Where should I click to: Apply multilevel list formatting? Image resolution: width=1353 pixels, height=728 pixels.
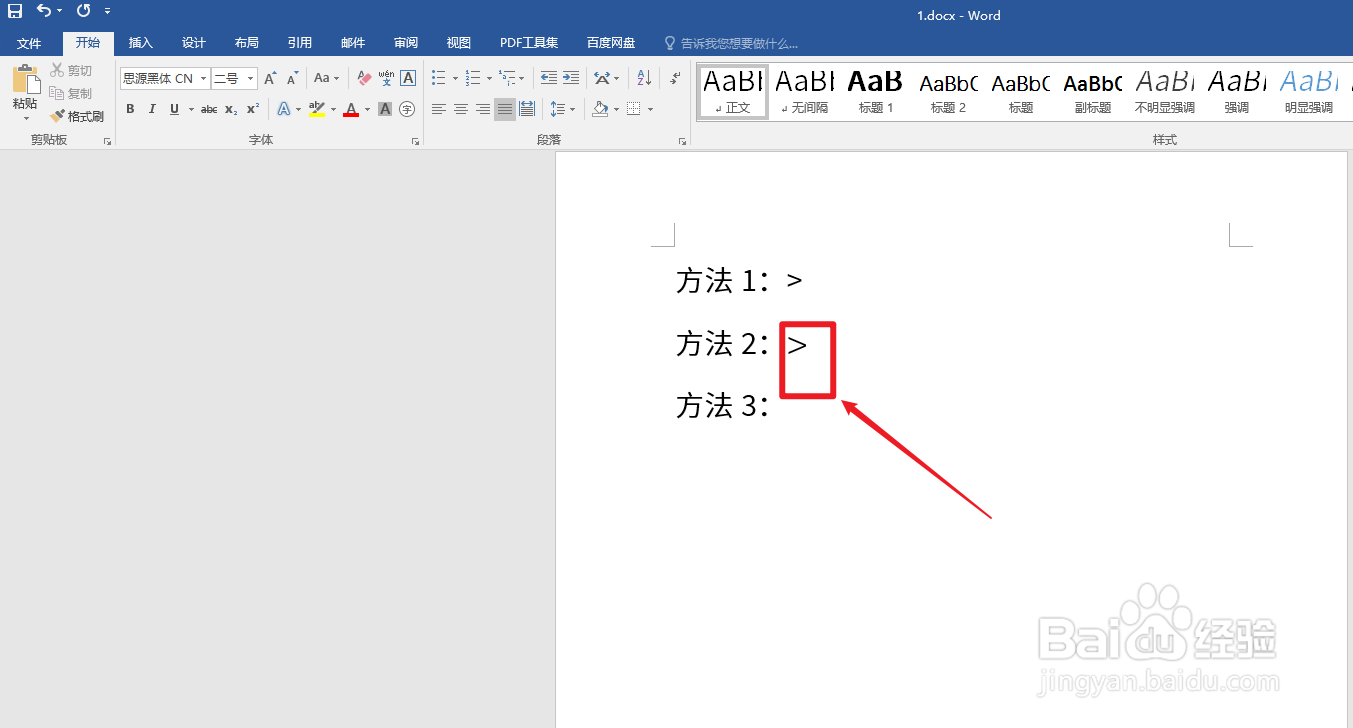tap(507, 78)
